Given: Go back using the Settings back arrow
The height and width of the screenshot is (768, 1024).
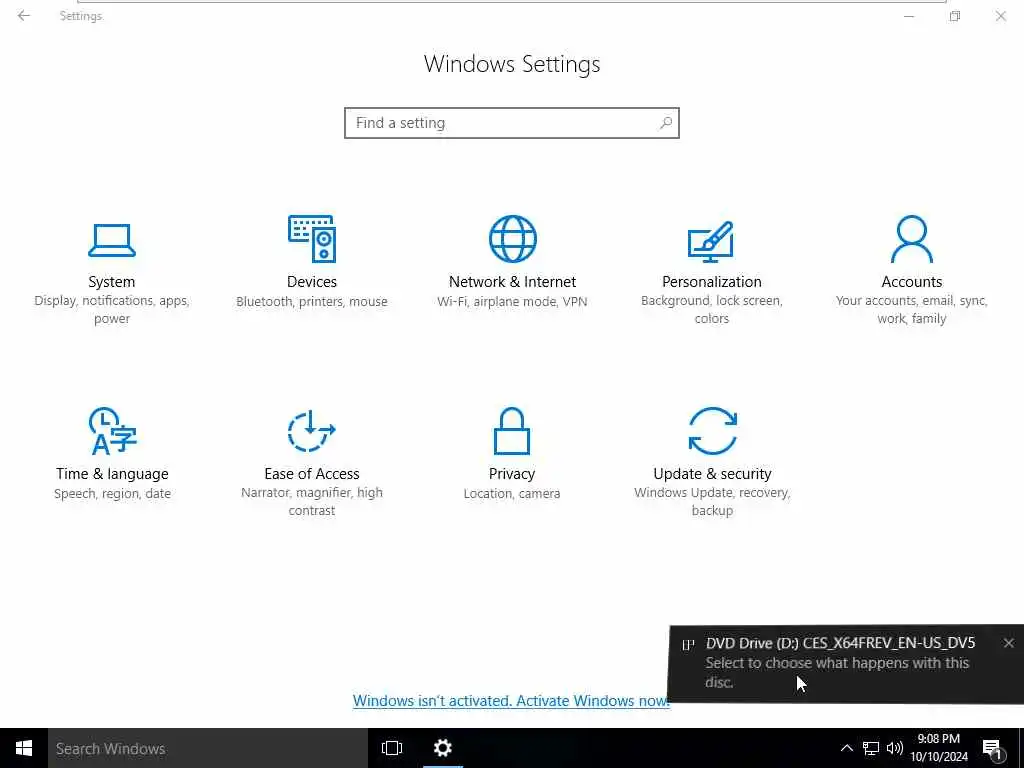Looking at the screenshot, I should 24,16.
